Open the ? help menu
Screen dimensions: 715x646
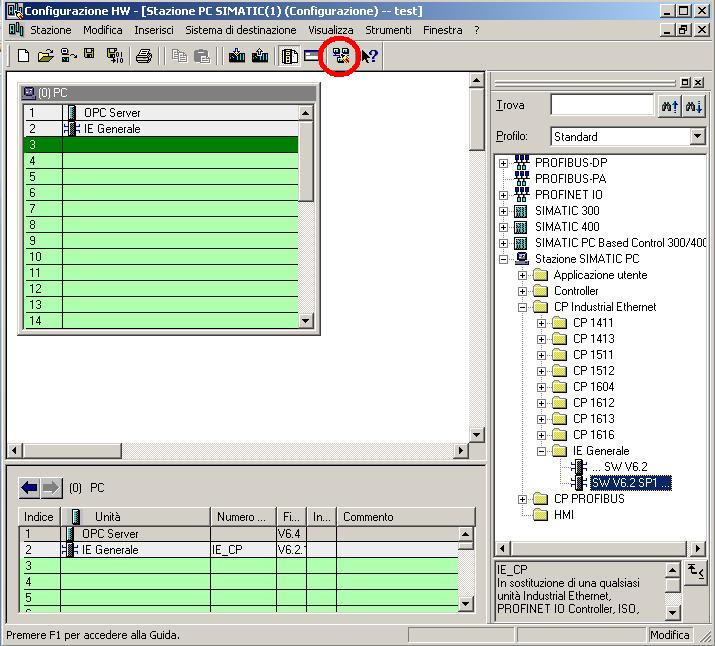pos(477,30)
